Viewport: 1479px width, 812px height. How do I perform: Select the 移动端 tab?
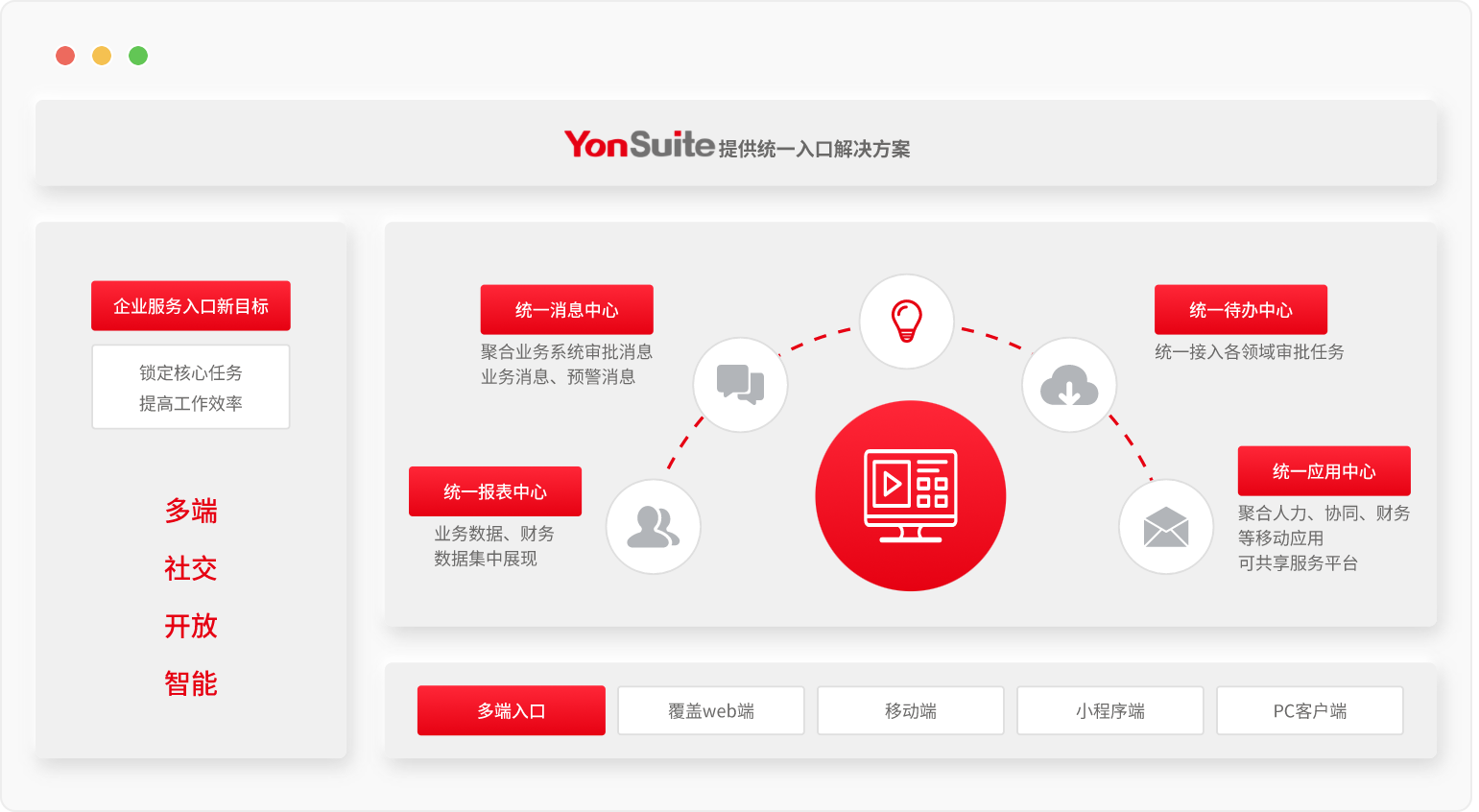point(910,710)
